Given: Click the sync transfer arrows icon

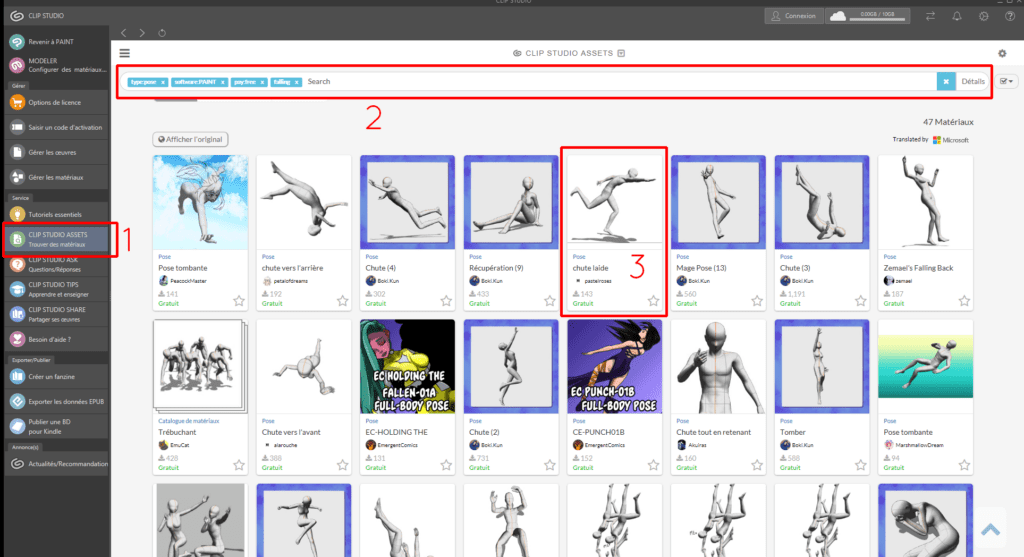Looking at the screenshot, I should pos(930,16).
